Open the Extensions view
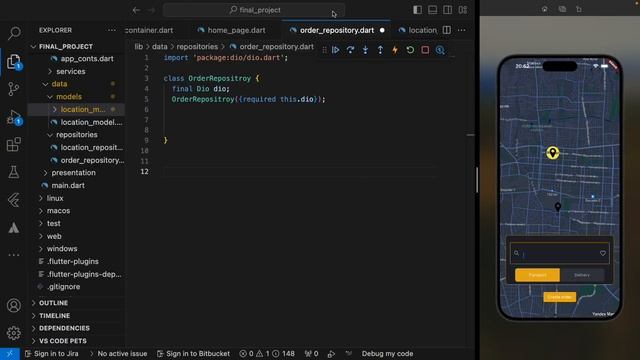 click(x=14, y=144)
